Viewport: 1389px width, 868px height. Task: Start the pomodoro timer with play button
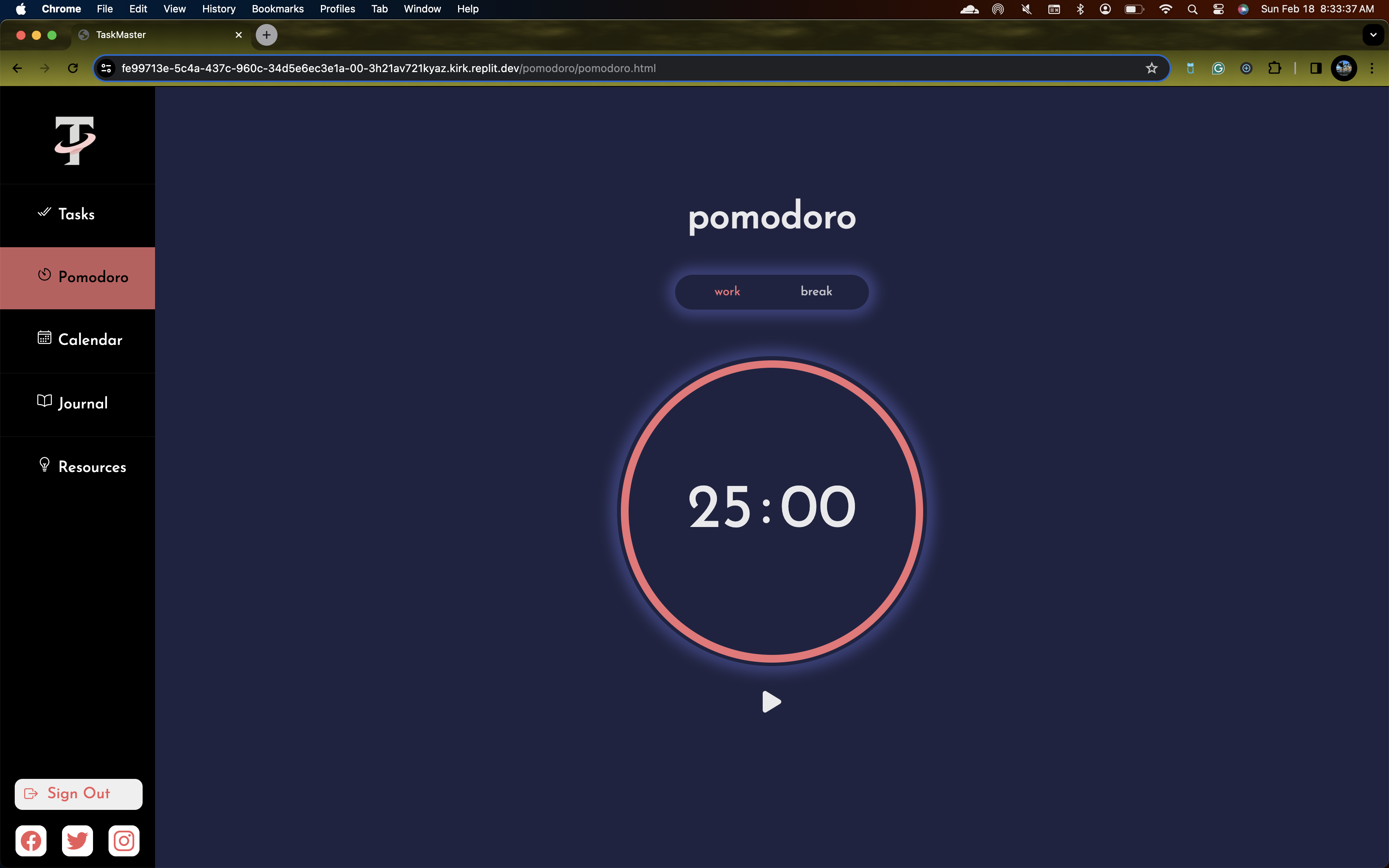[771, 701]
